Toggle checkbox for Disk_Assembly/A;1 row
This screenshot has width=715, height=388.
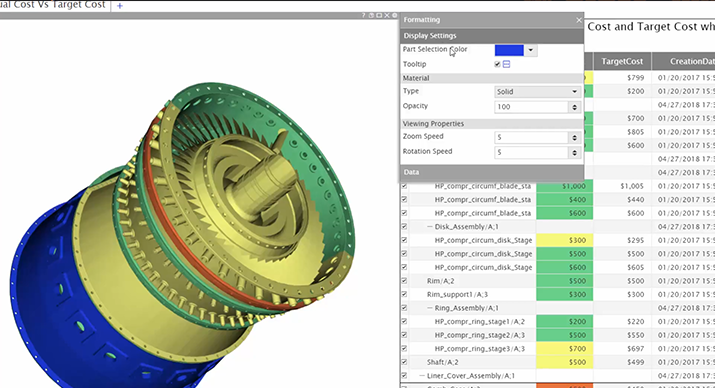404,227
